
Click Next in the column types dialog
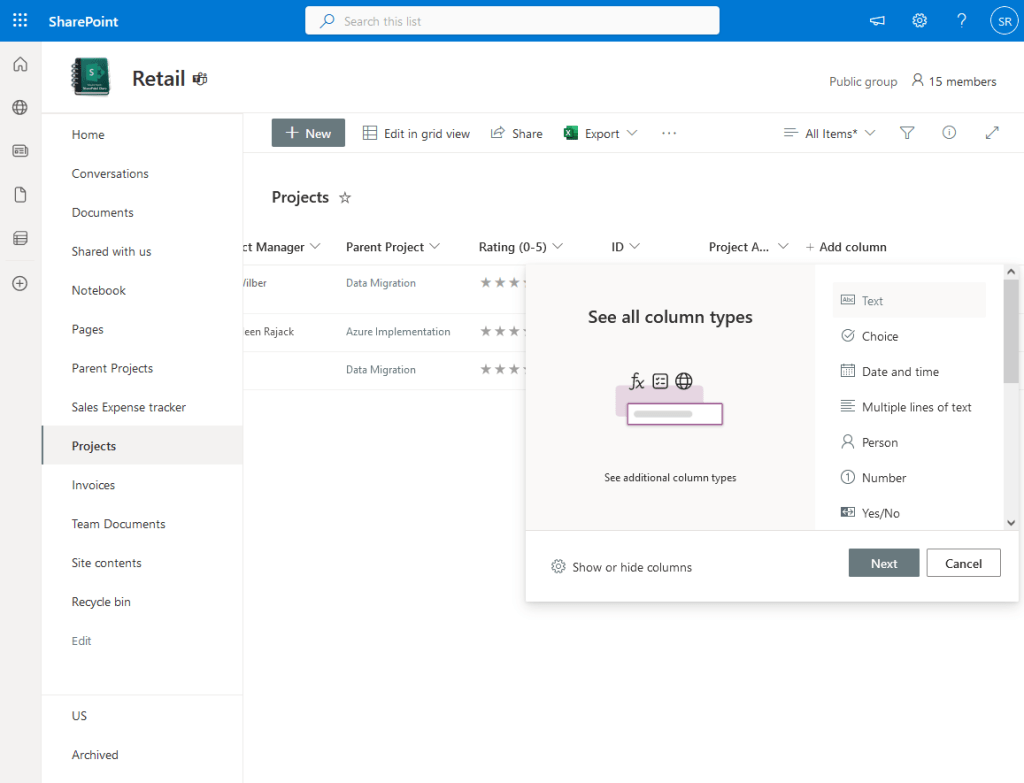click(x=883, y=562)
